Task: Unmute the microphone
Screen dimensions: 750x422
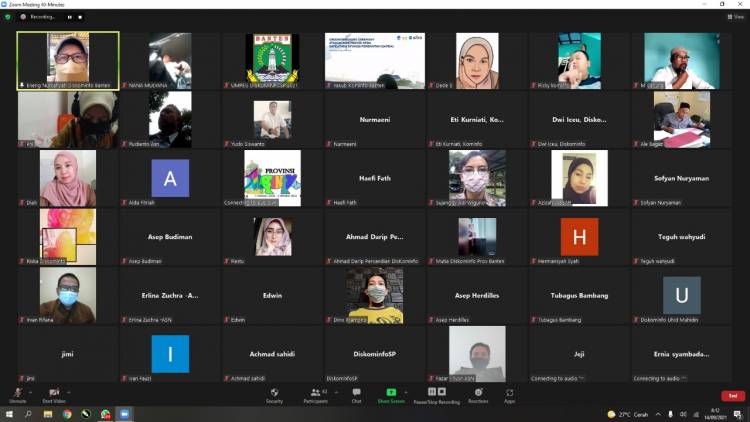Action: coord(17,394)
